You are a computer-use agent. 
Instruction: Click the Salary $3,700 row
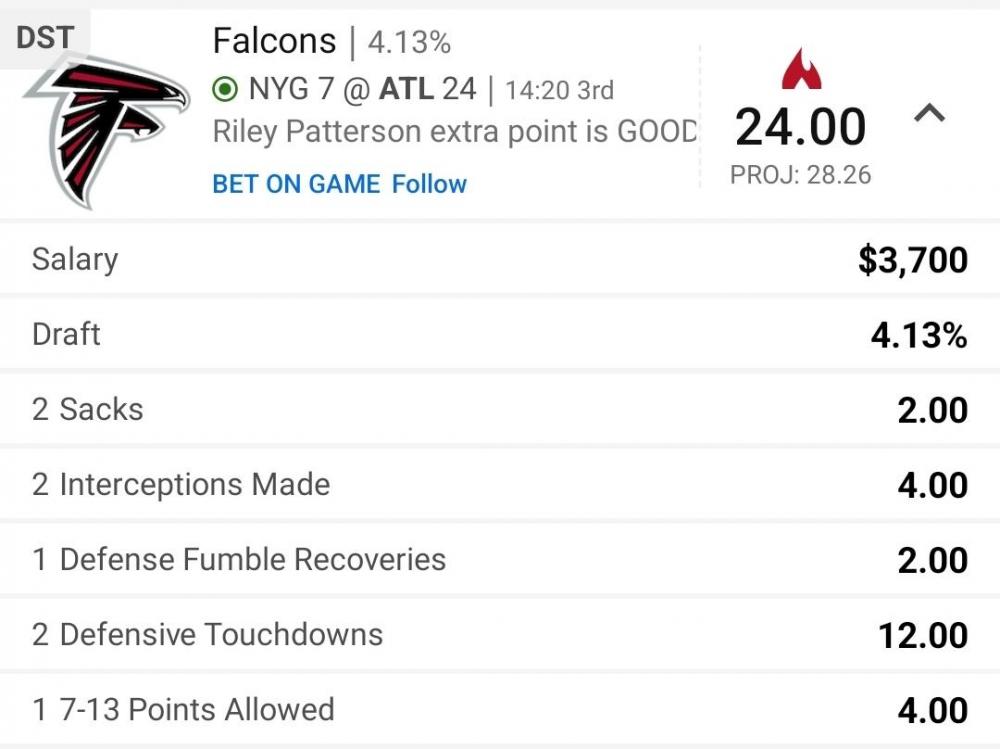(500, 259)
